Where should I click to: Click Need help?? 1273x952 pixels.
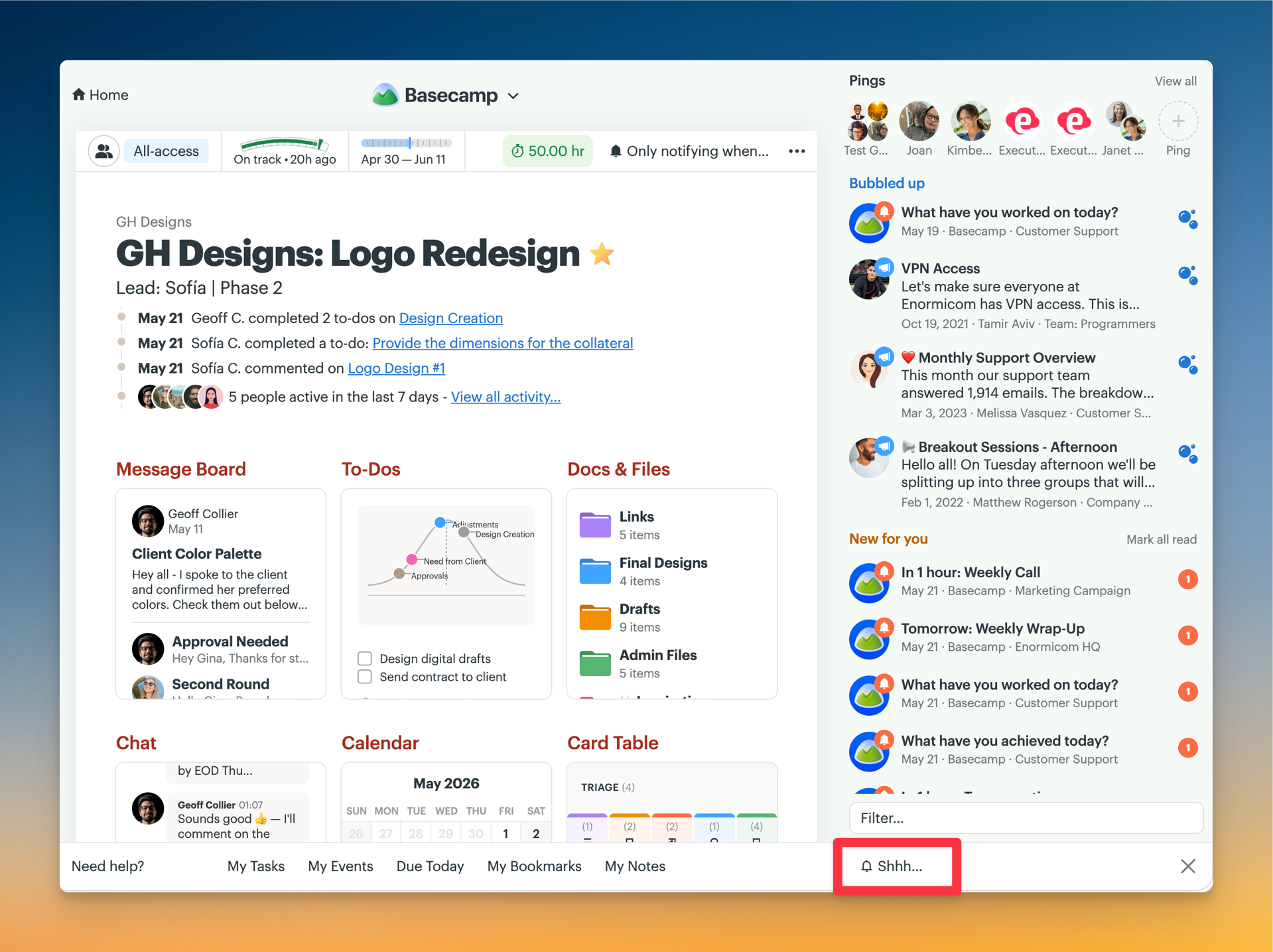tap(107, 866)
